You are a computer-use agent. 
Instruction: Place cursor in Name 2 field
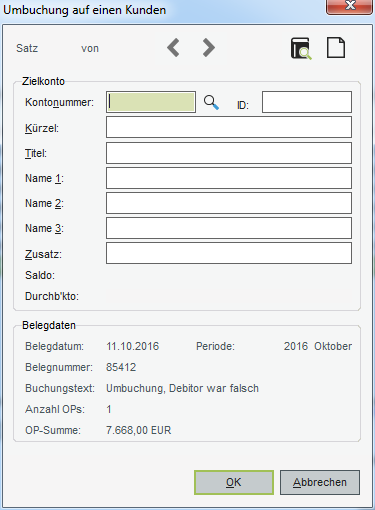(x=229, y=203)
